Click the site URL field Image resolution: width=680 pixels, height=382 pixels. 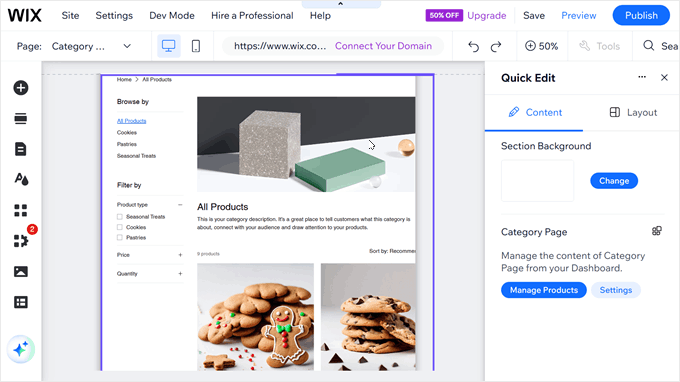click(x=280, y=46)
